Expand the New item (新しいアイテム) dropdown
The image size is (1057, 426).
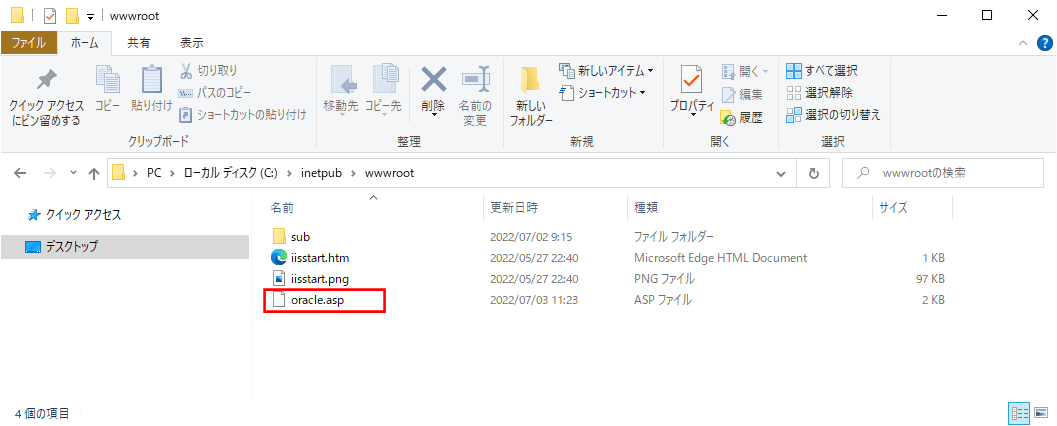pyautogui.click(x=607, y=71)
